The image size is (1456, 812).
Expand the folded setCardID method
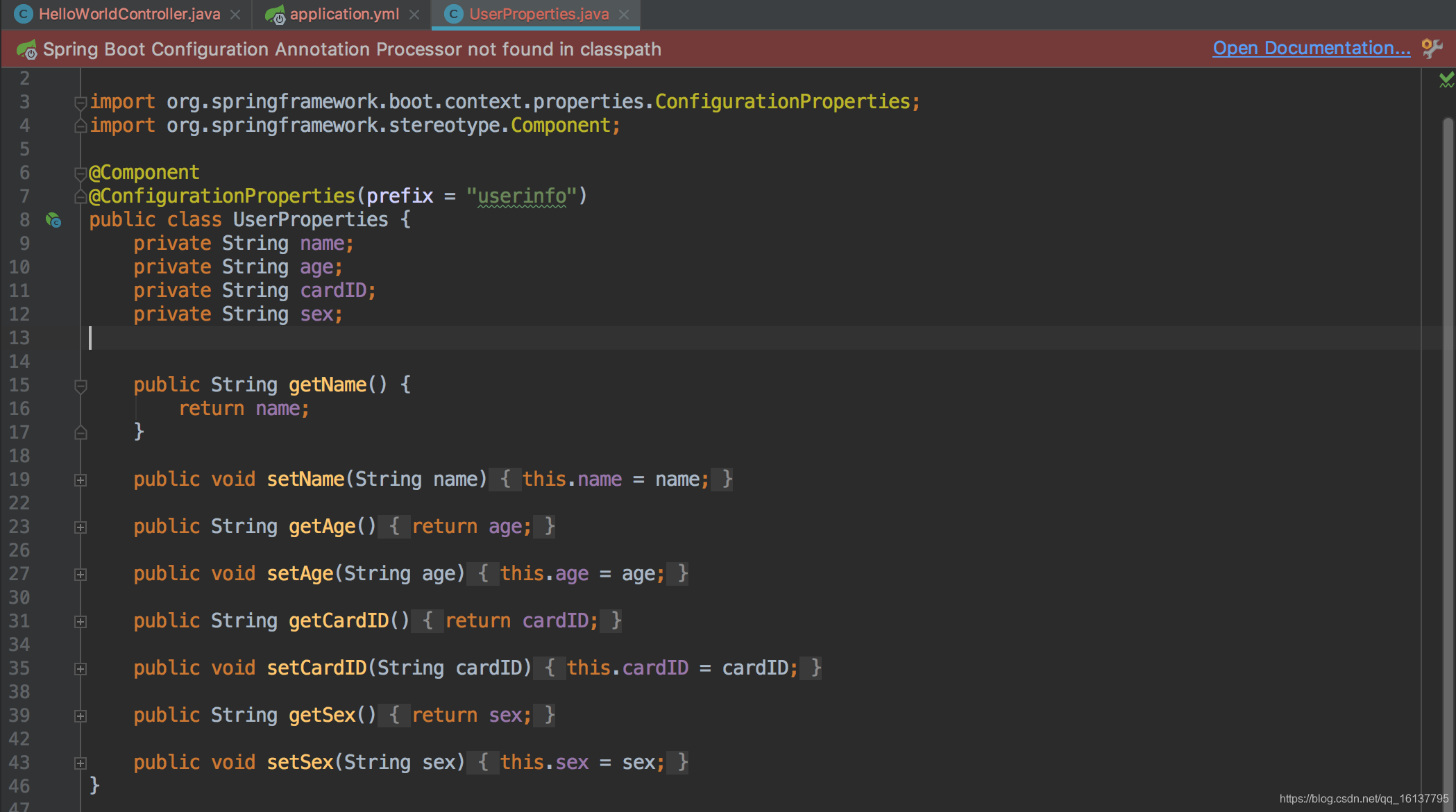81,669
